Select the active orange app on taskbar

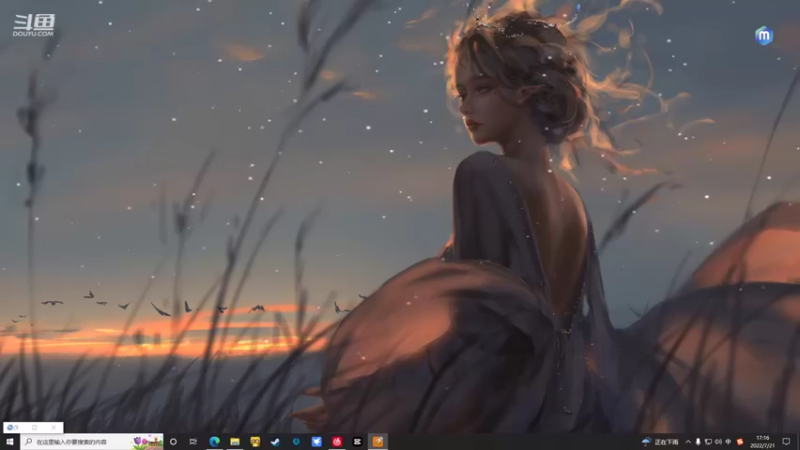click(x=378, y=442)
